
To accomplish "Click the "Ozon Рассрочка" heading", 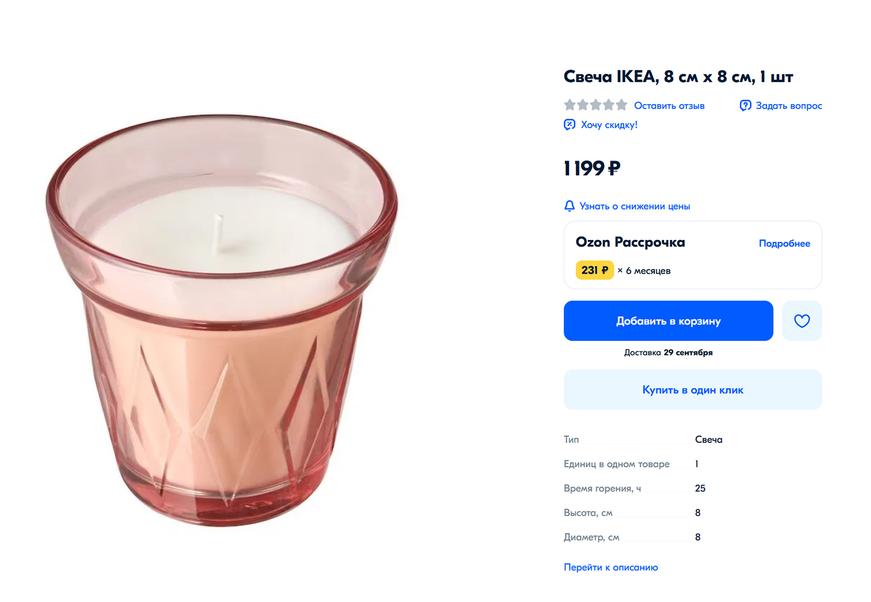I will [x=630, y=242].
